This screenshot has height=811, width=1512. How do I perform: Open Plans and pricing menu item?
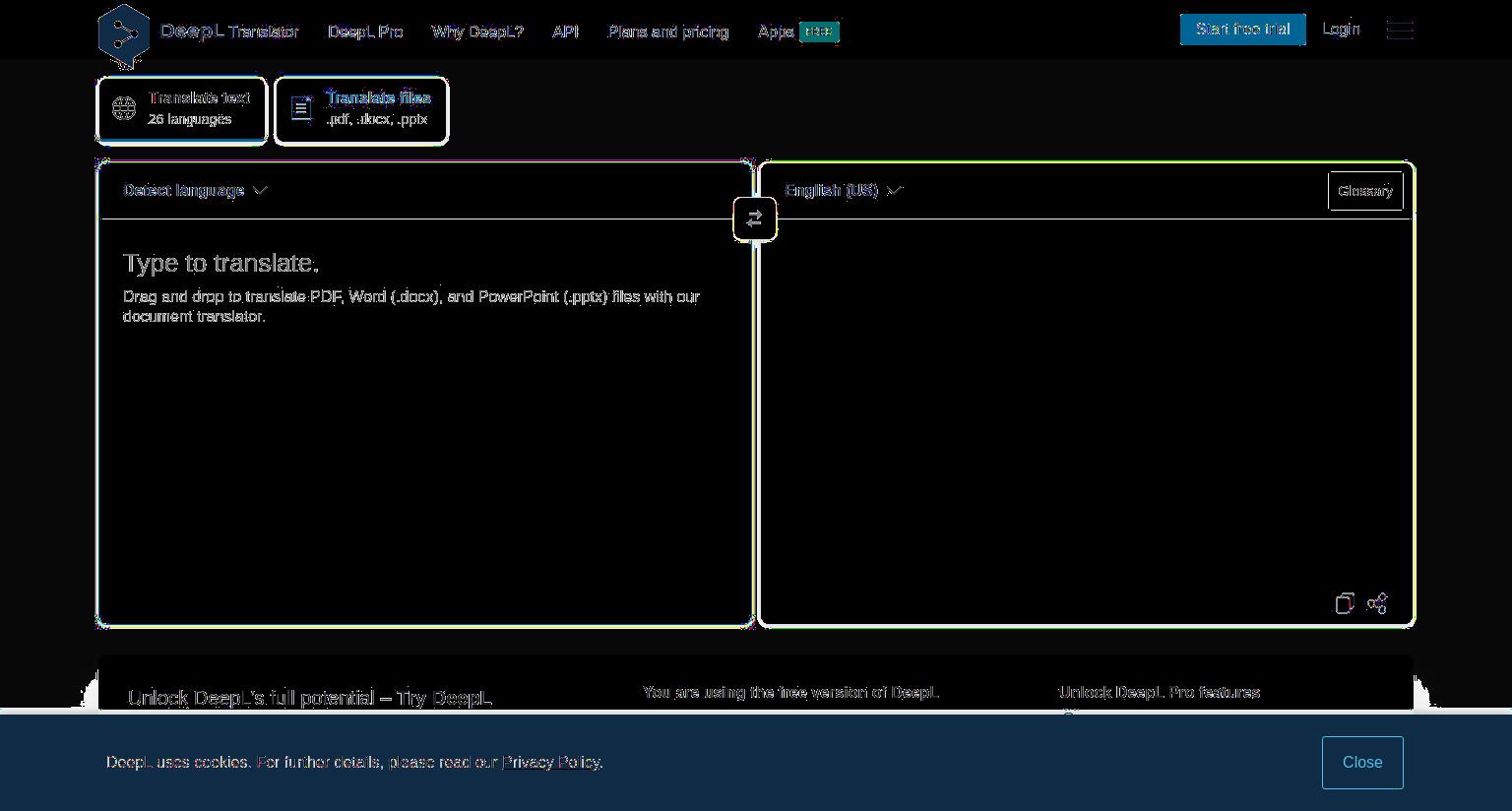[668, 31]
